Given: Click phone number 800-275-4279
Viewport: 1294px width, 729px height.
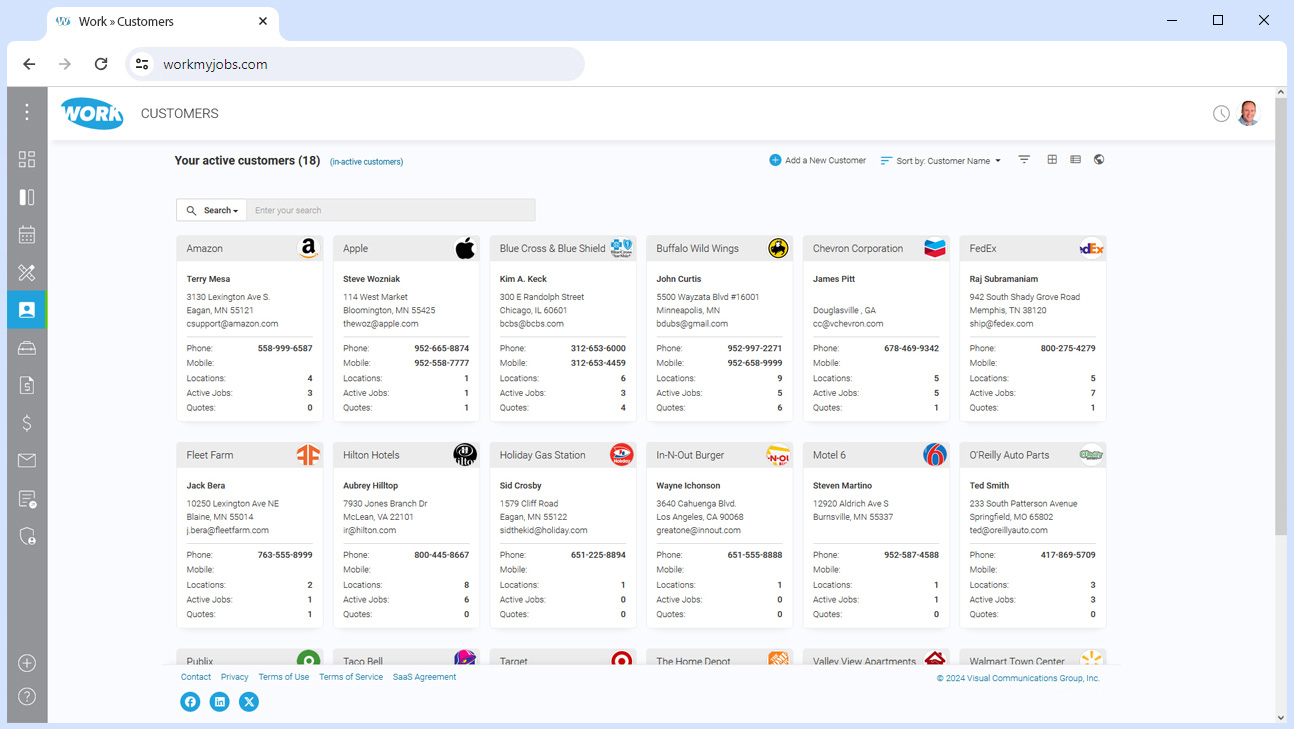Looking at the screenshot, I should 1068,349.
